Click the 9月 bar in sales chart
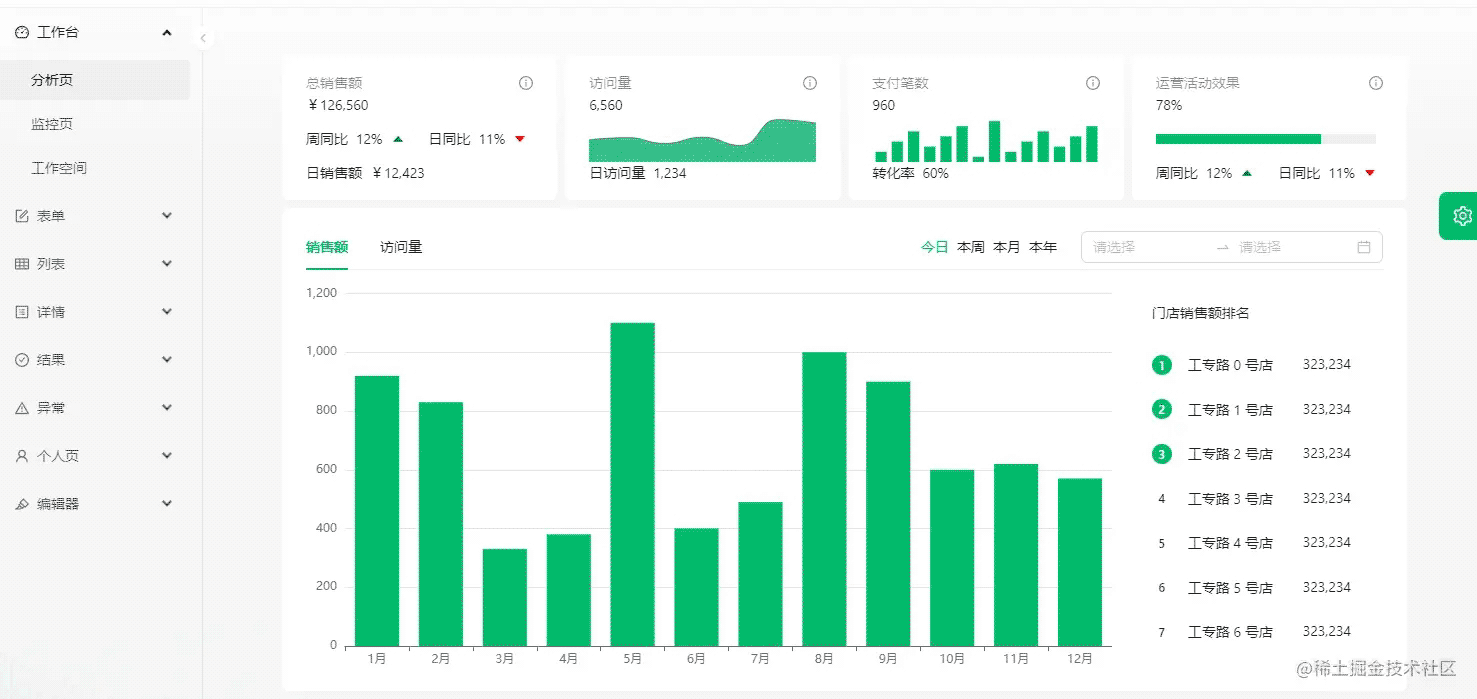This screenshot has width=1477, height=699. (x=888, y=514)
